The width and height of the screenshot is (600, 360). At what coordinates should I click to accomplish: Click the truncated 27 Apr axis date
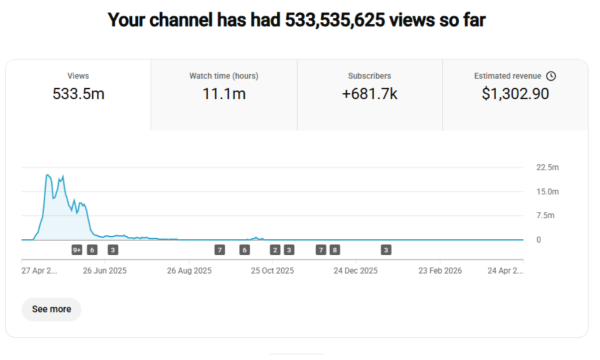(x=39, y=271)
